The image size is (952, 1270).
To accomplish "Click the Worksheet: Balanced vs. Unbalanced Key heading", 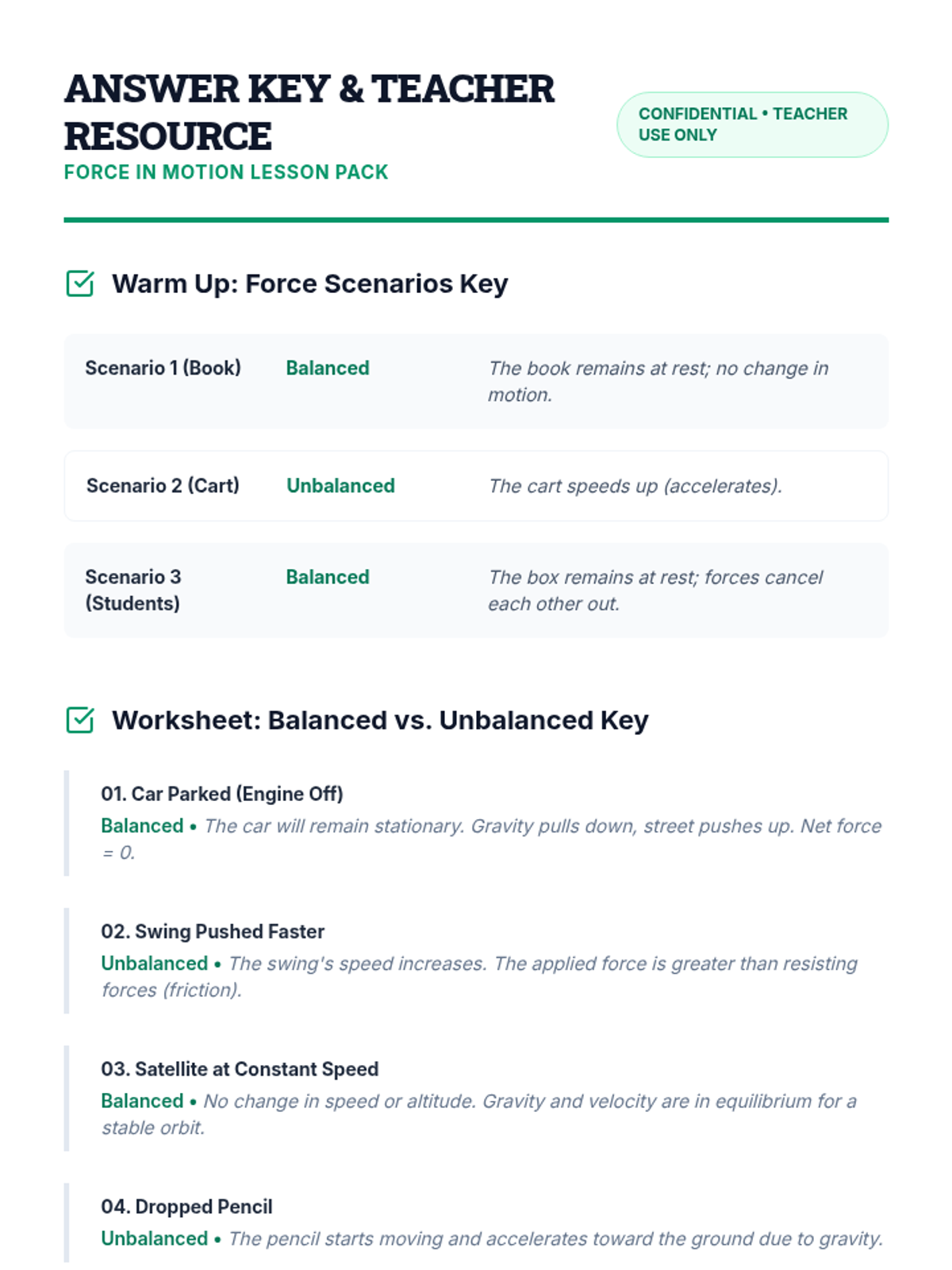I will tap(380, 720).
